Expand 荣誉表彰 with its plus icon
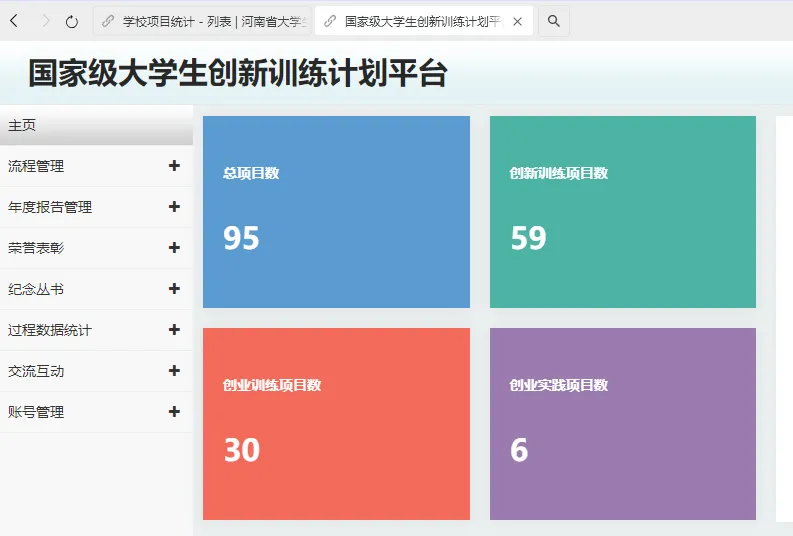 (x=174, y=247)
